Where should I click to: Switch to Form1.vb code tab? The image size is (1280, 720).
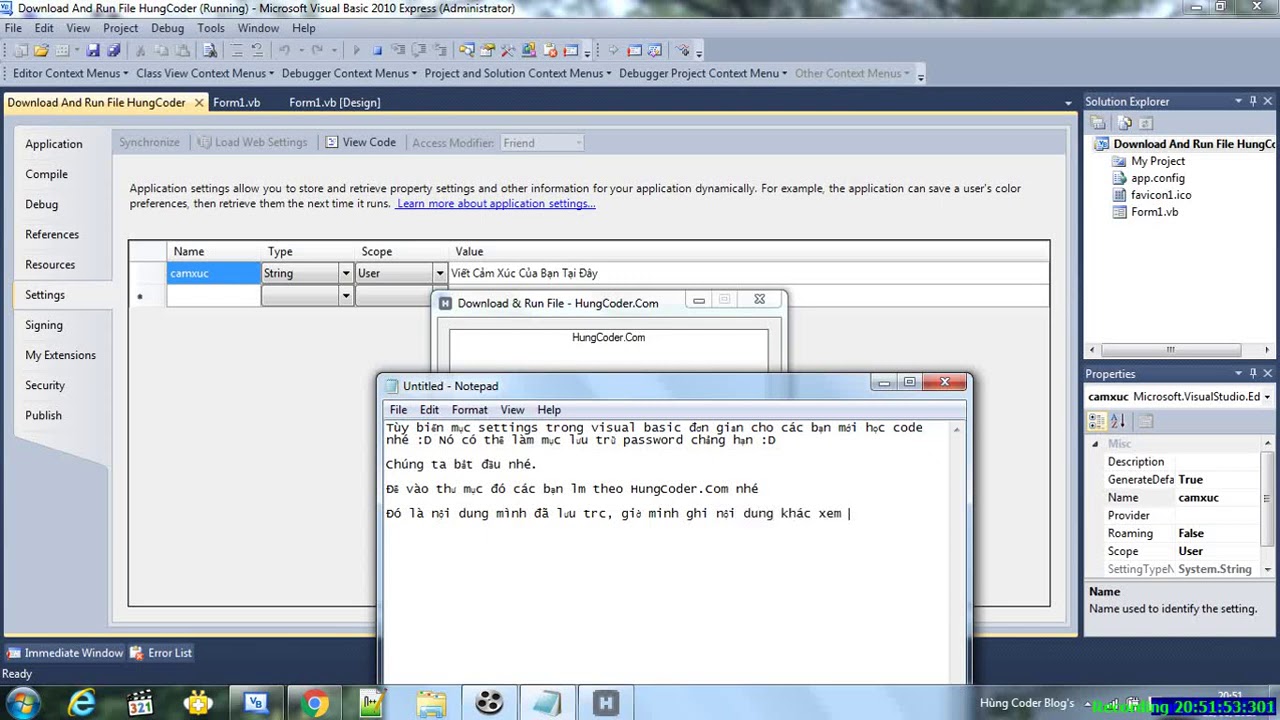236,102
